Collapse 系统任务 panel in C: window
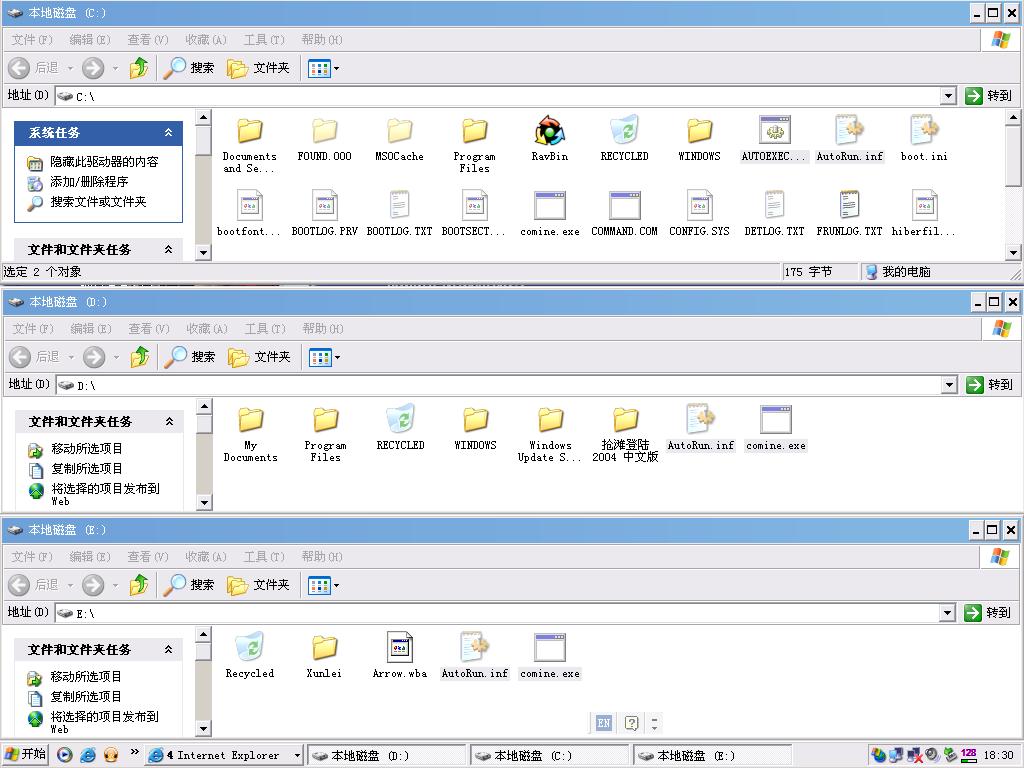1024x768 pixels. pos(168,133)
